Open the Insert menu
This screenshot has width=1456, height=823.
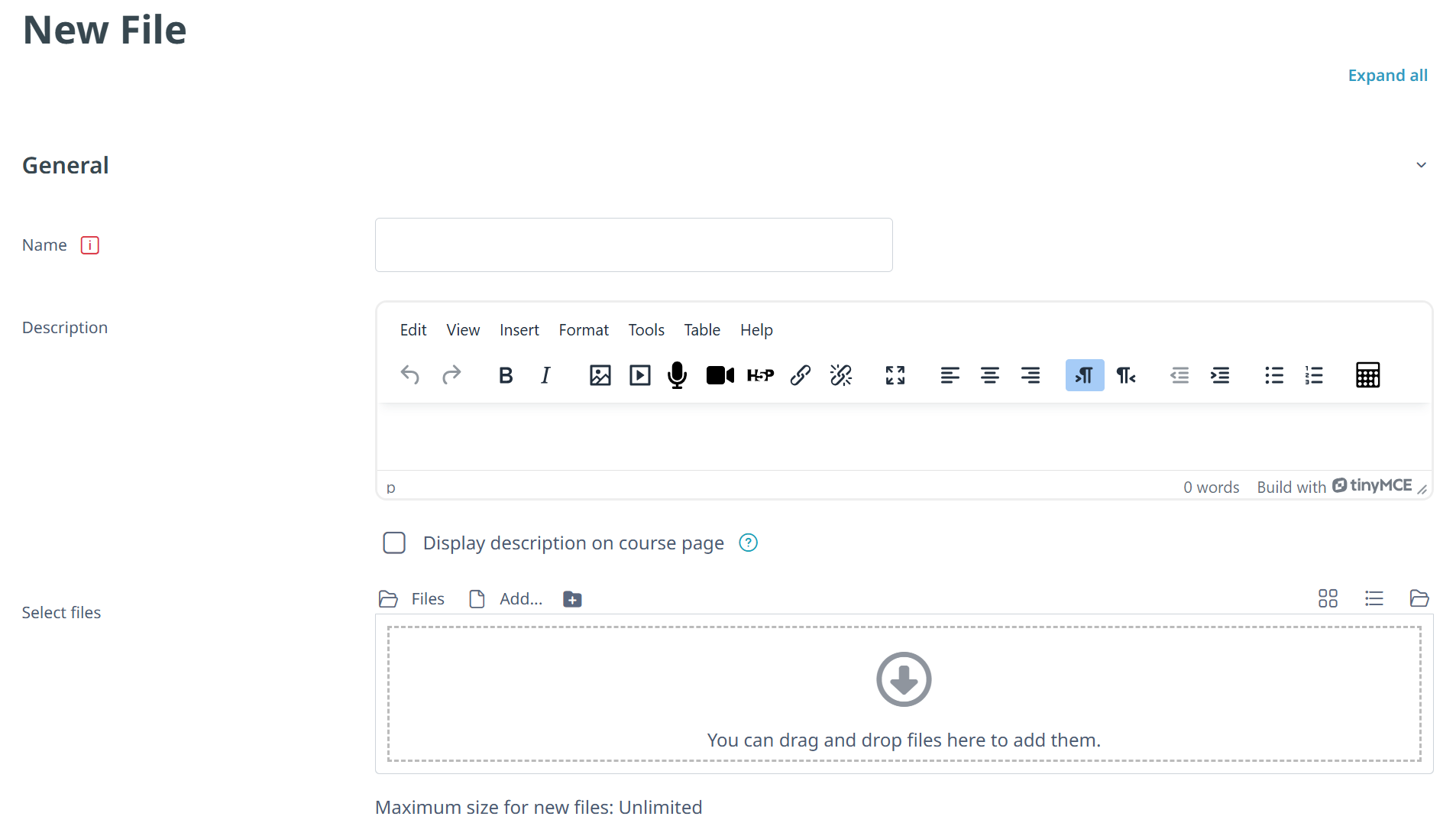[x=519, y=330]
